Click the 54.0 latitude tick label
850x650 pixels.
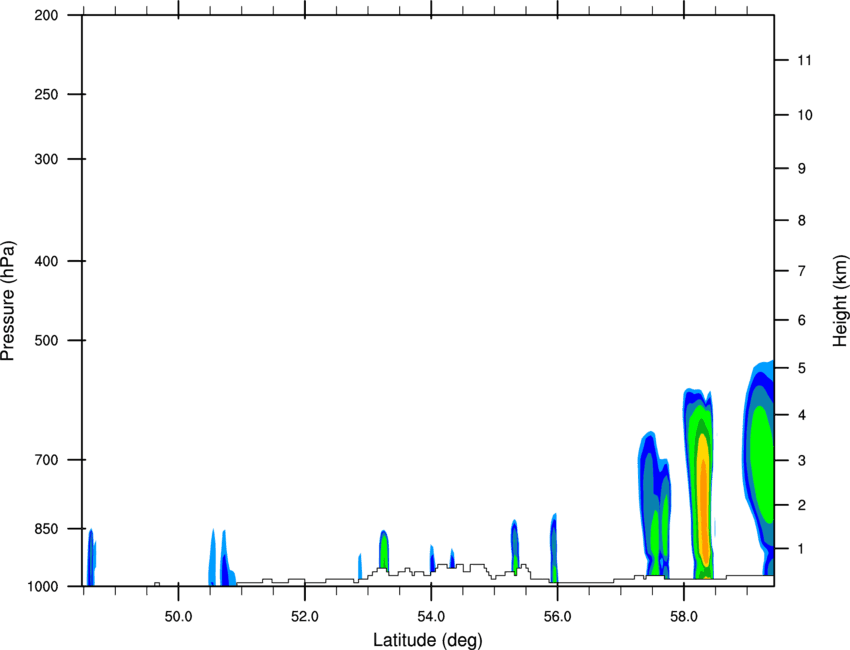point(431,617)
